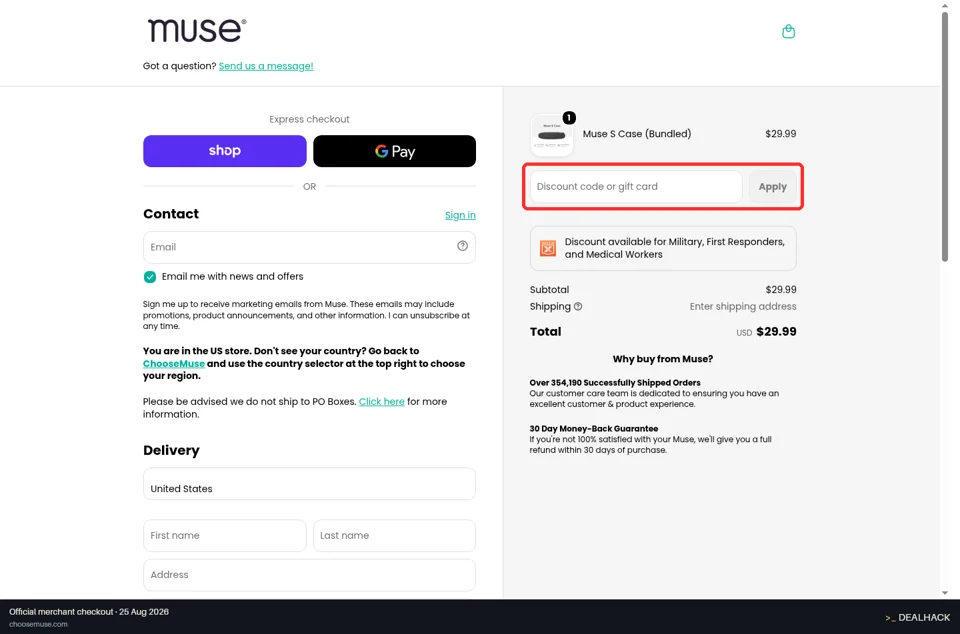Click the Email field help icon

click(462, 246)
